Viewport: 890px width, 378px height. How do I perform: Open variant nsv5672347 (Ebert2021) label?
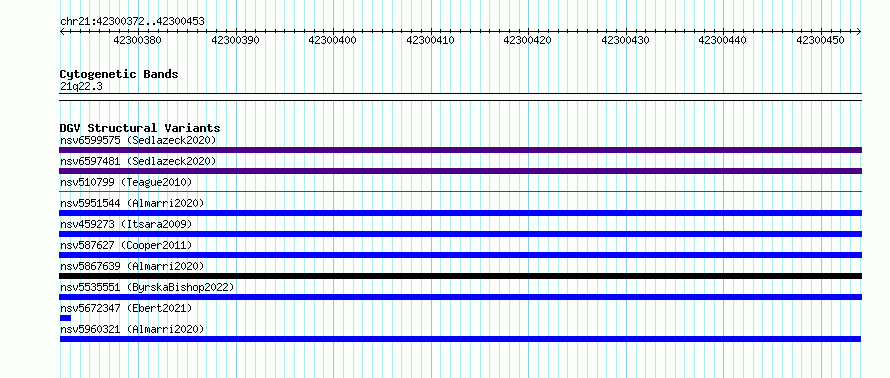[126, 308]
